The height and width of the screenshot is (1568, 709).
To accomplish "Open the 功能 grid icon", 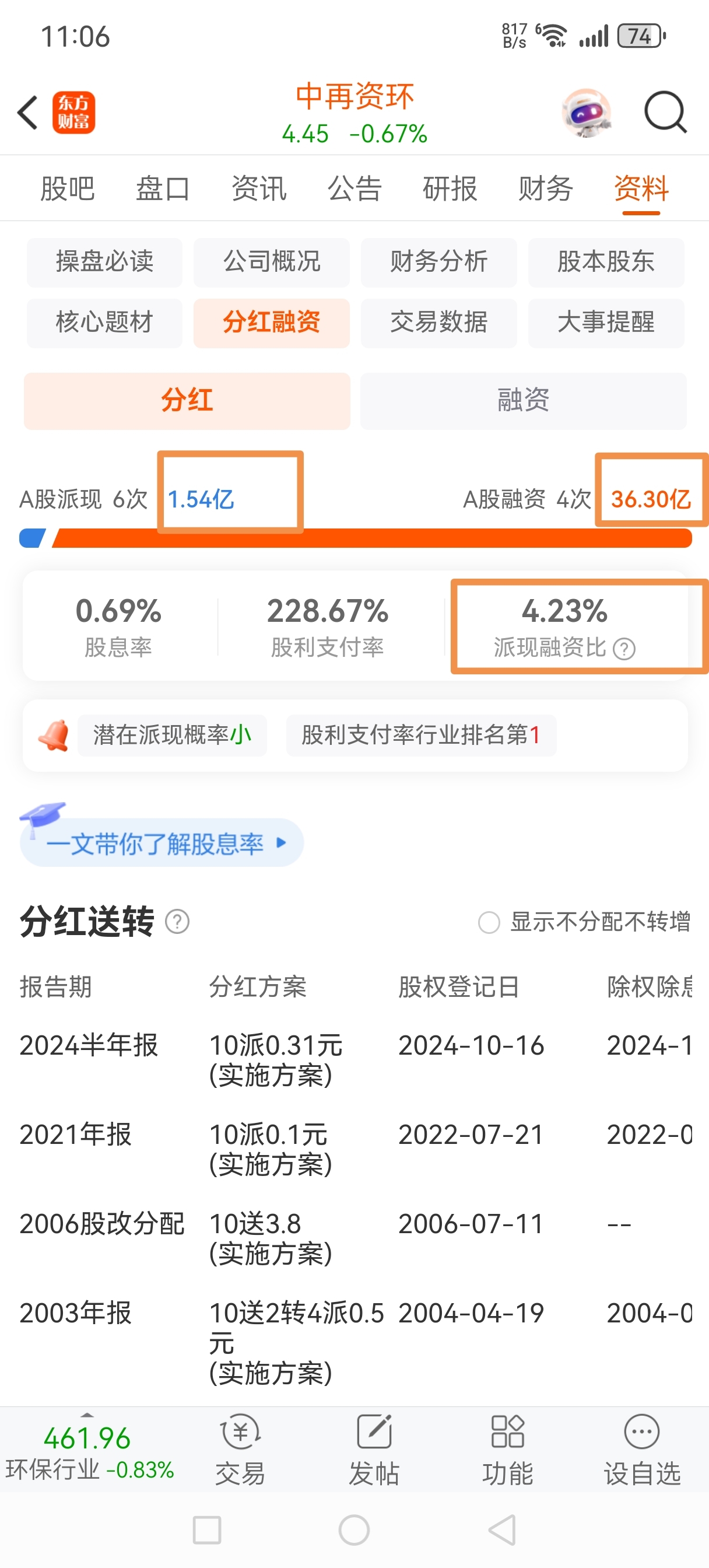I will tap(508, 1431).
